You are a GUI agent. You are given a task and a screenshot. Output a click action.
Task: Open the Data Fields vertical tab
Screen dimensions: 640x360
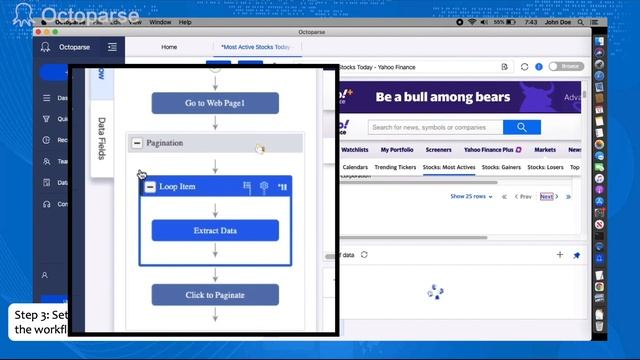click(102, 138)
